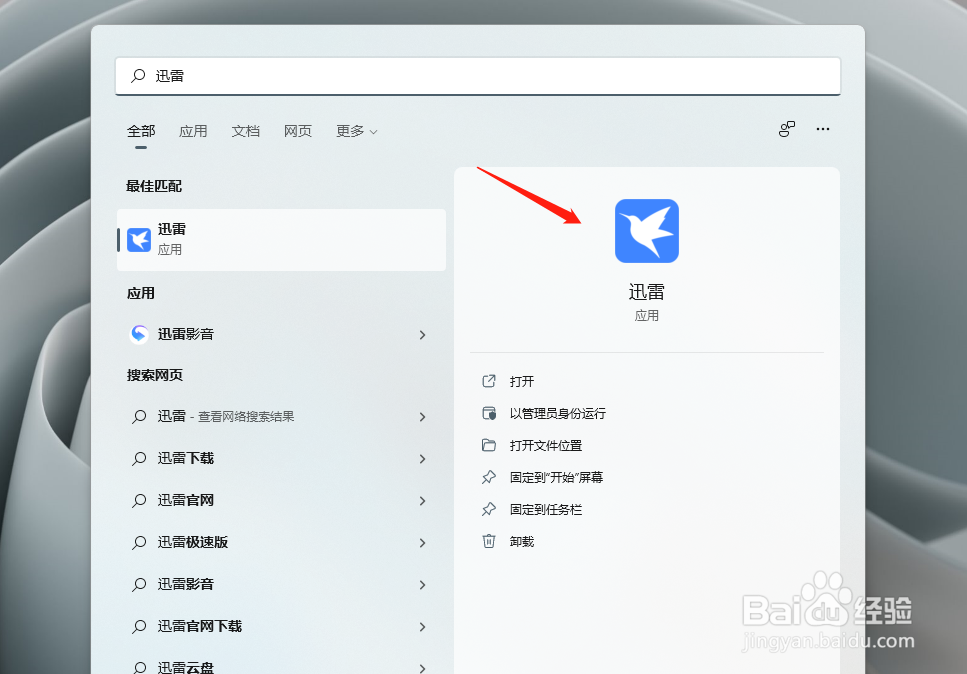Screen dimensions: 967x674
Task: Choose 打开文件位置
Action: click(x=546, y=446)
